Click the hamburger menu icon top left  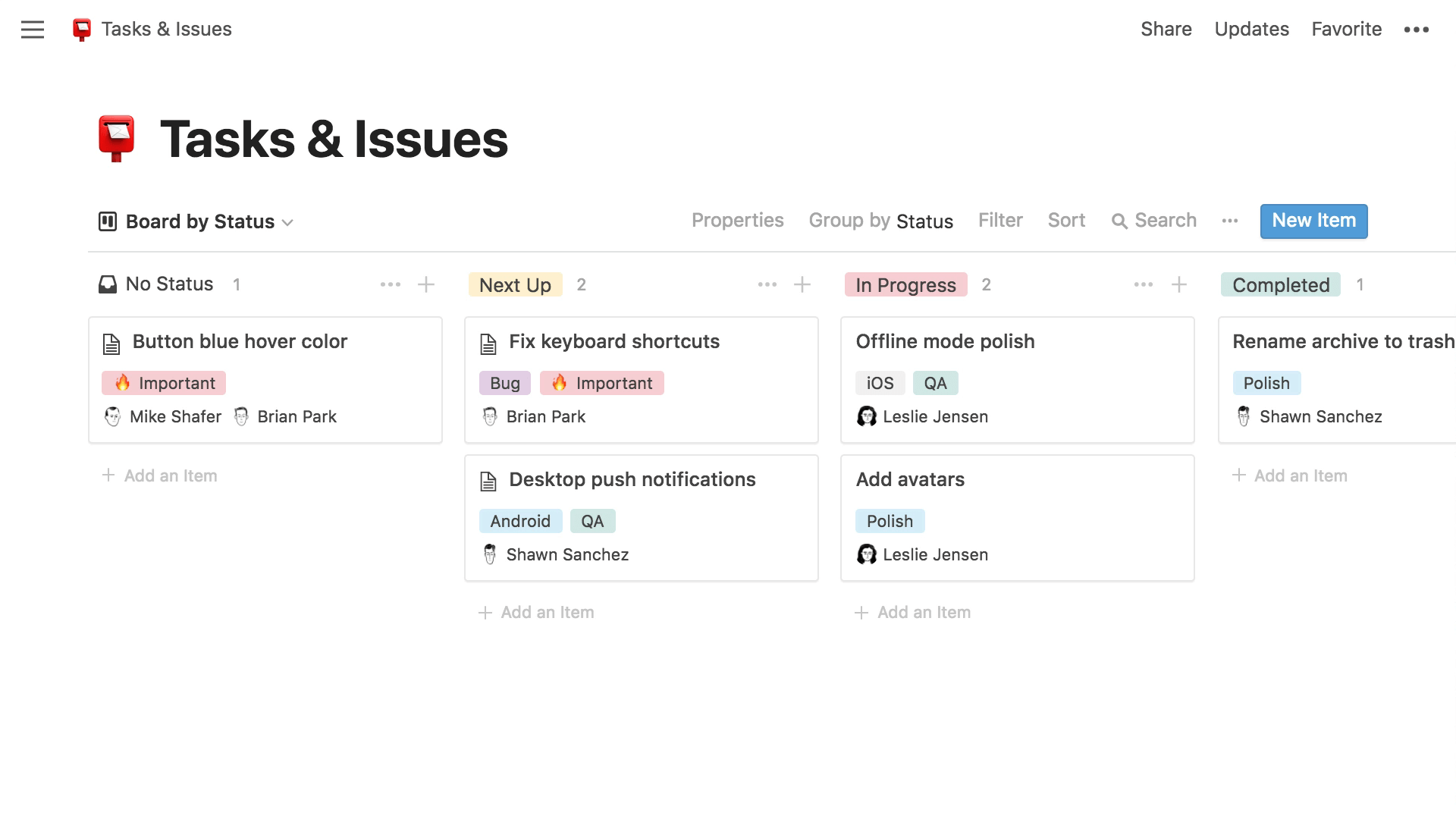click(34, 29)
